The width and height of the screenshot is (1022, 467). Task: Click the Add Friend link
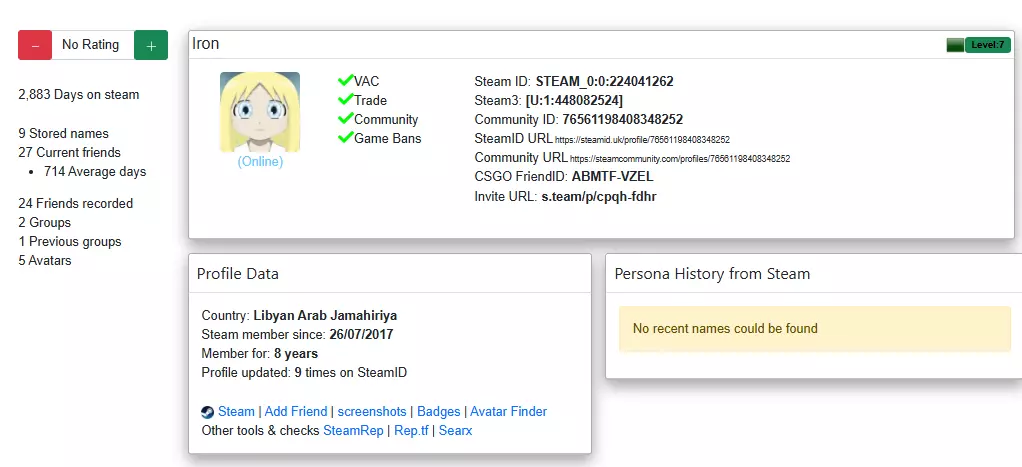tap(296, 412)
